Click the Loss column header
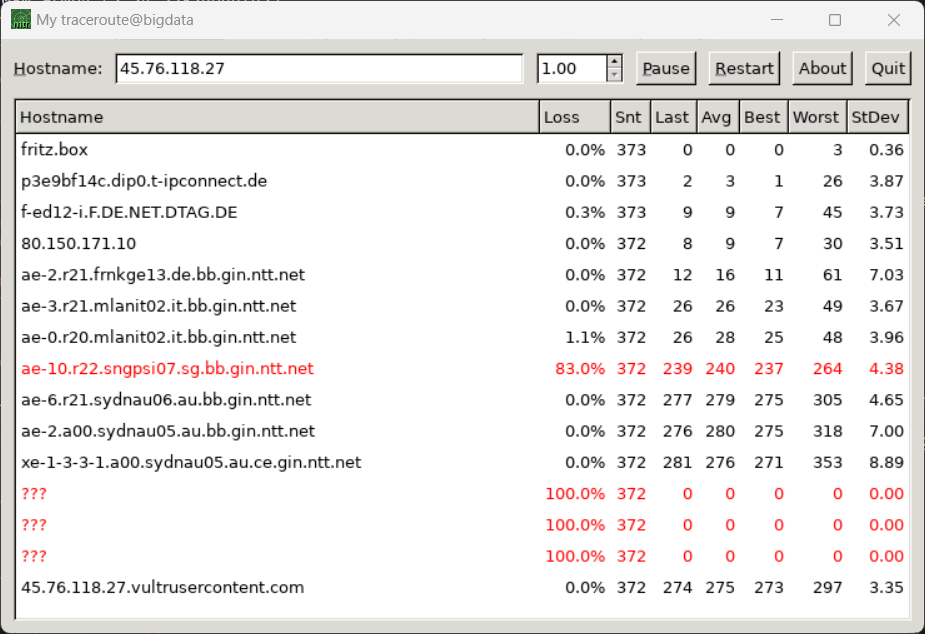Image resolution: width=925 pixels, height=634 pixels. [575, 117]
